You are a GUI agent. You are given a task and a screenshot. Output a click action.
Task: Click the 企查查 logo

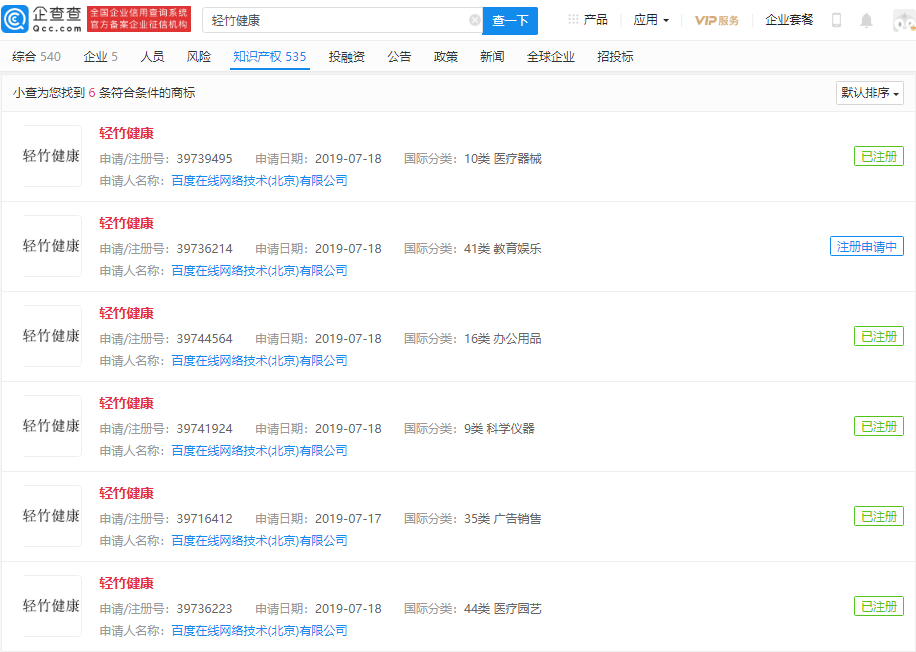click(x=47, y=18)
